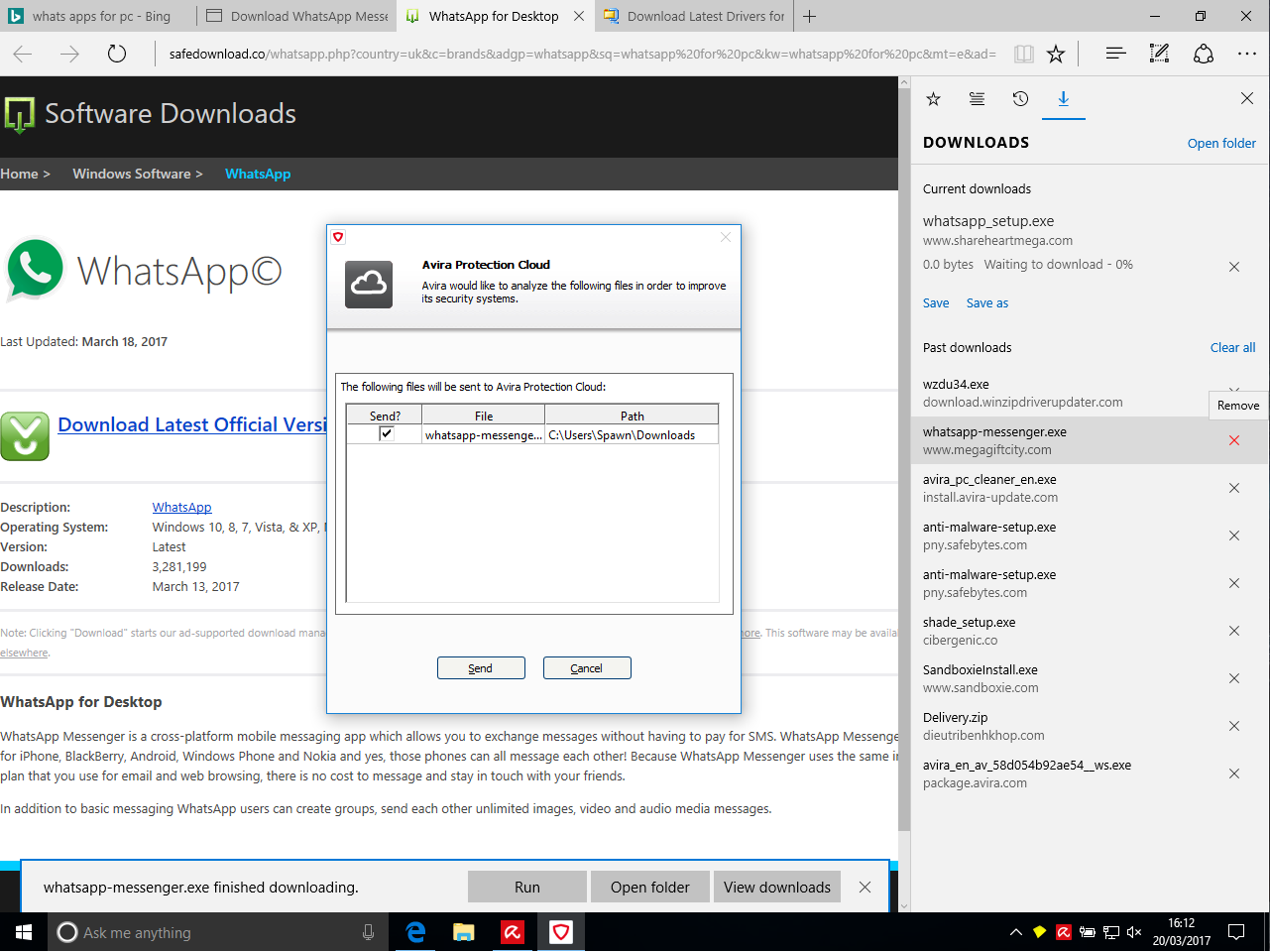Image resolution: width=1270 pixels, height=952 pixels.
Task: Go back to the previous page
Action: 23,54
